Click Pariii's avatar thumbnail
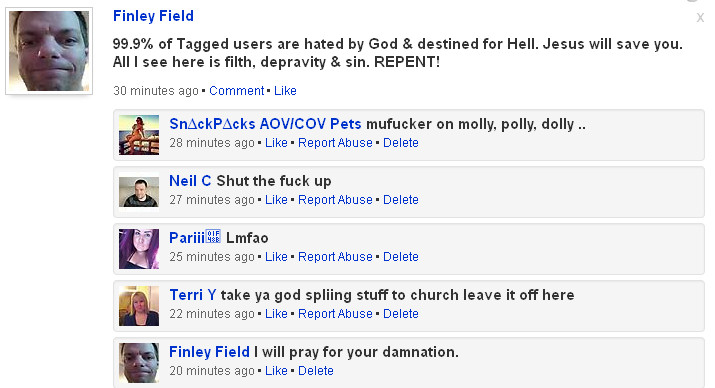Image resolution: width=715 pixels, height=388 pixels. 139,249
